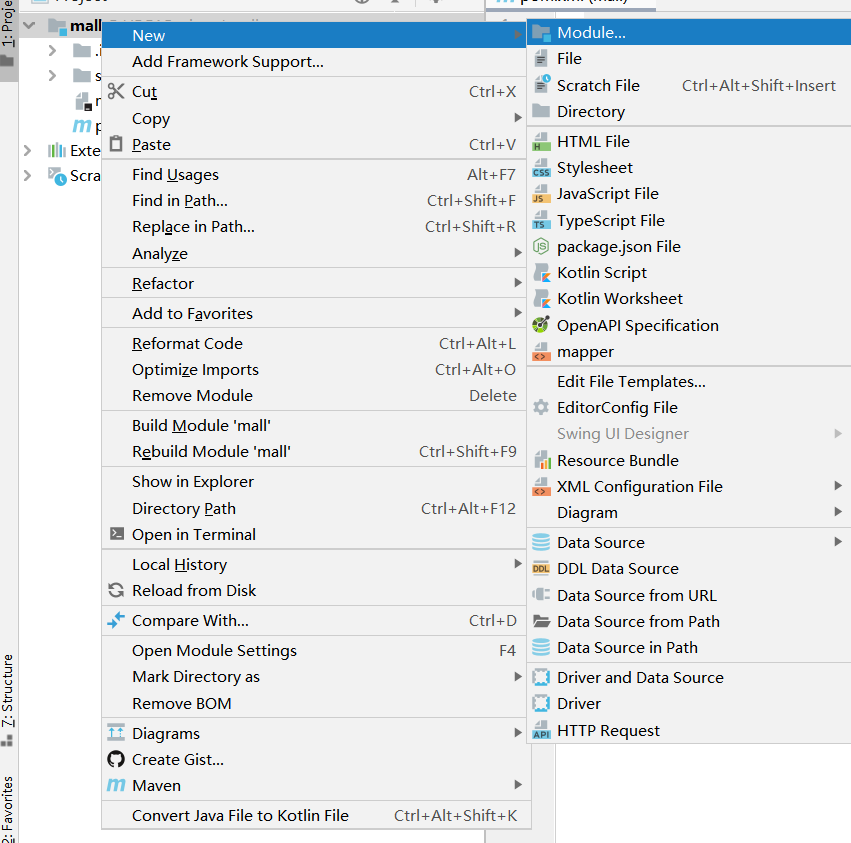
Task: Open the Local History submenu arrow
Action: click(518, 564)
